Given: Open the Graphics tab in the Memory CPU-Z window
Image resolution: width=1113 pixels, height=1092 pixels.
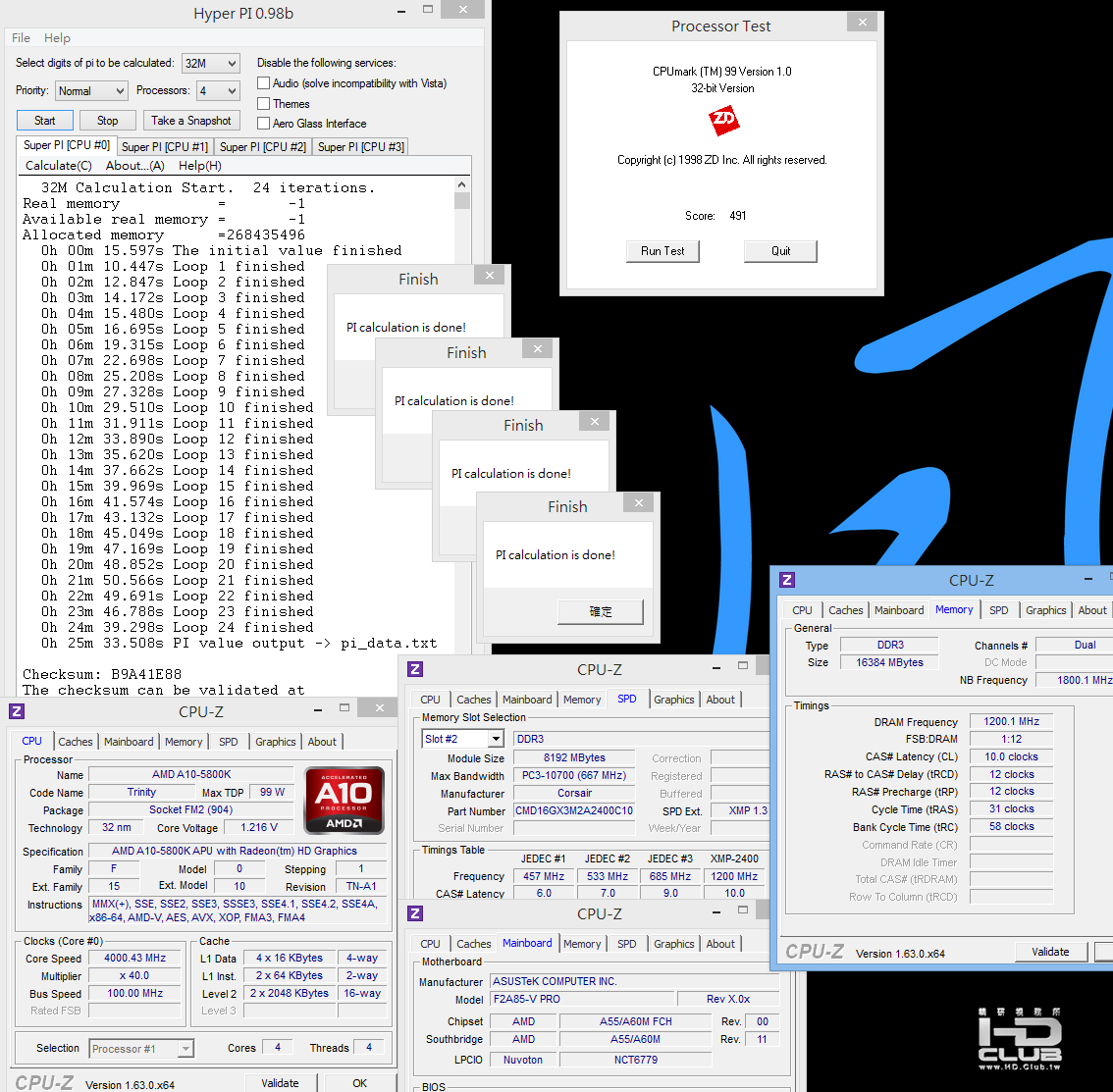Looking at the screenshot, I should 1045,610.
